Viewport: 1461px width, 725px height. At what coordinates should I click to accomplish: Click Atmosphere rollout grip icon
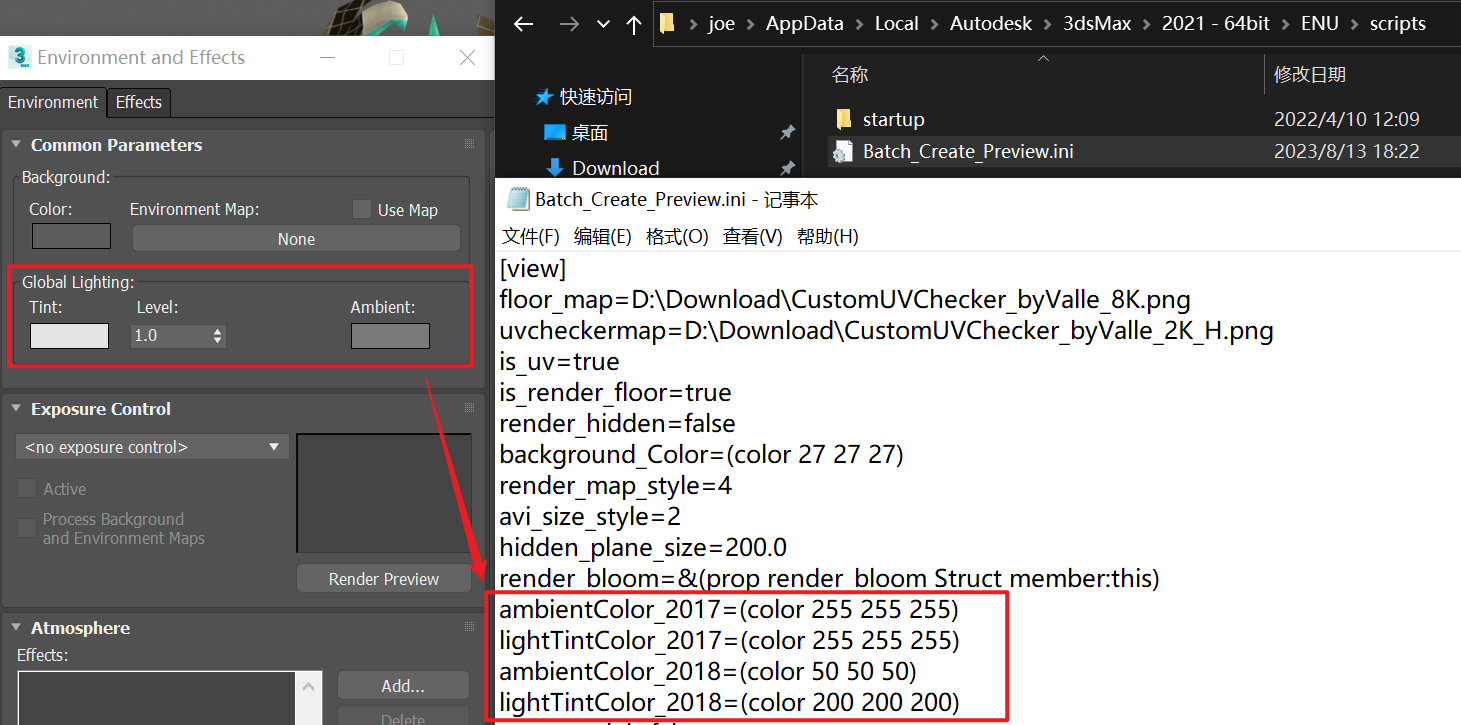click(x=469, y=627)
